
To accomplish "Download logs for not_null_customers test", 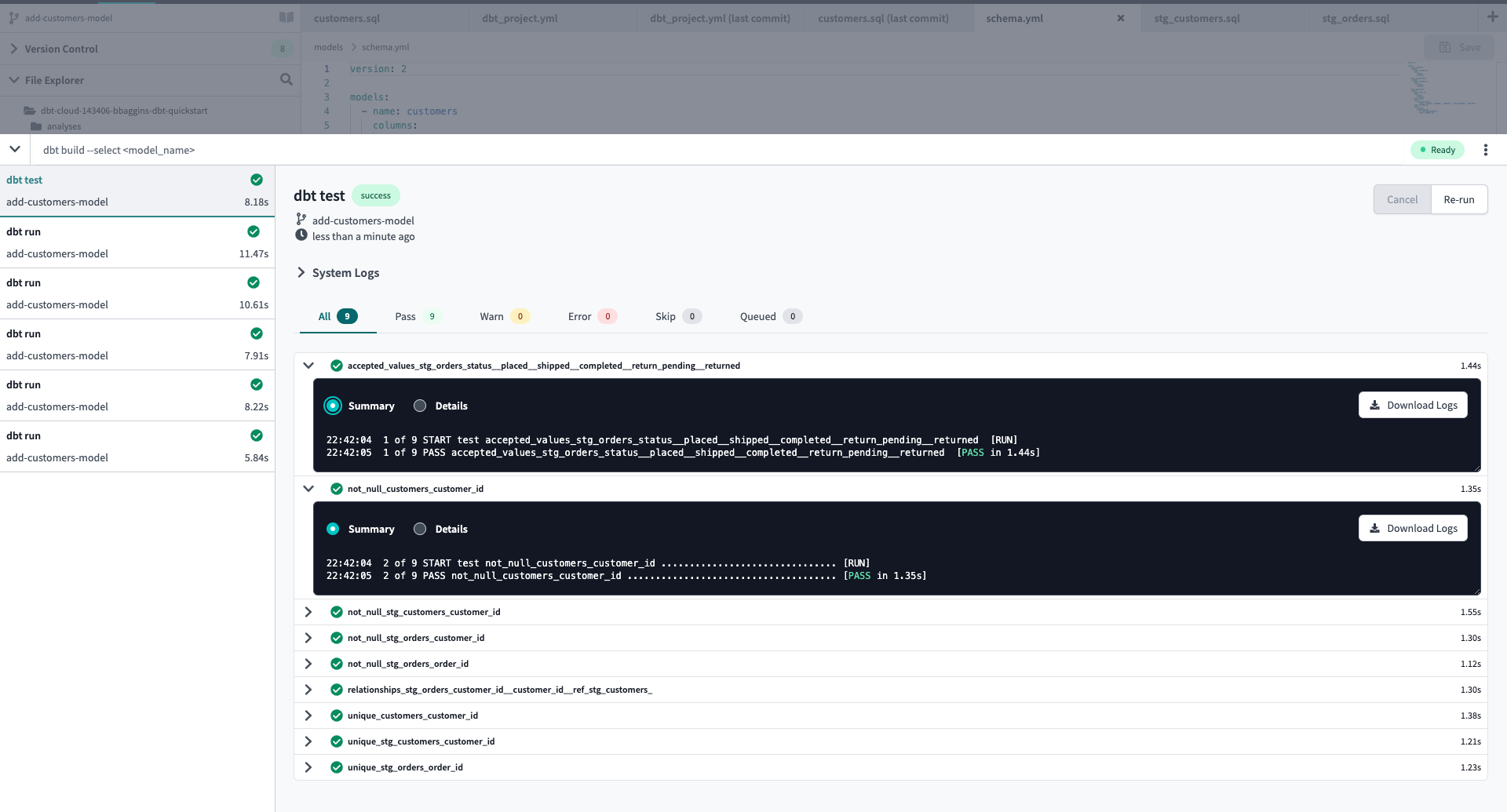I will click(1413, 528).
